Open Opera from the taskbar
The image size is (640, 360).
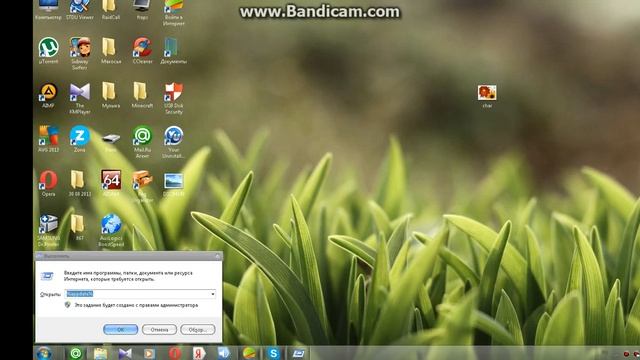pyautogui.click(x=175, y=353)
